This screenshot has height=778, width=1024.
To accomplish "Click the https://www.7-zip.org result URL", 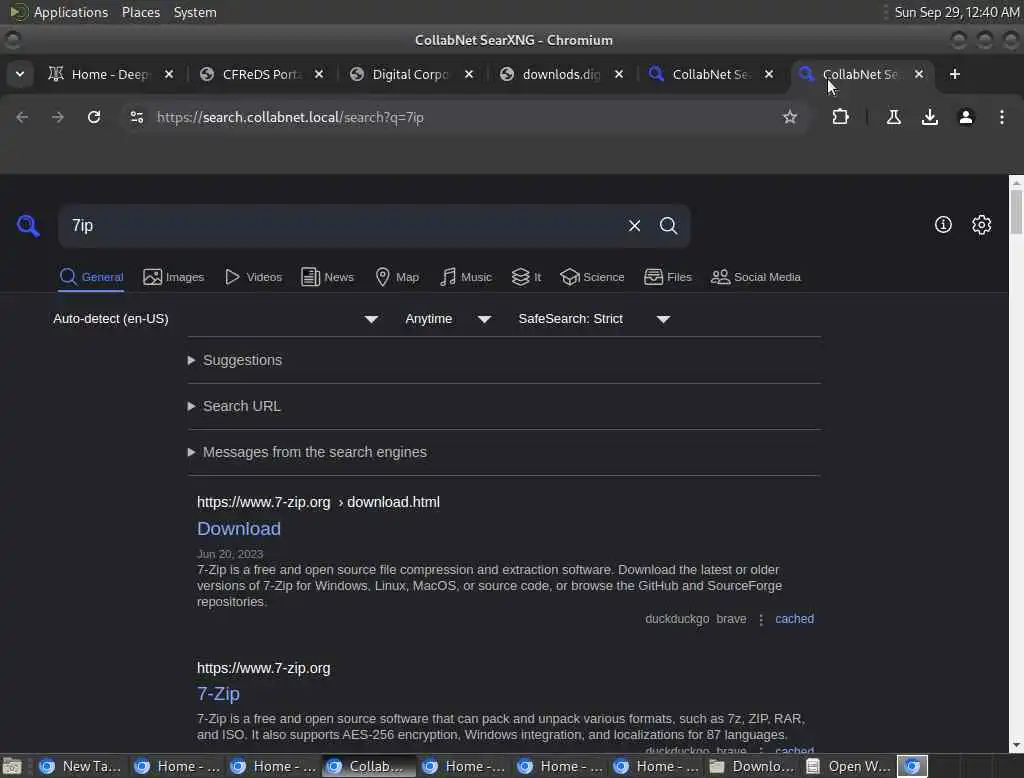I will [x=264, y=668].
